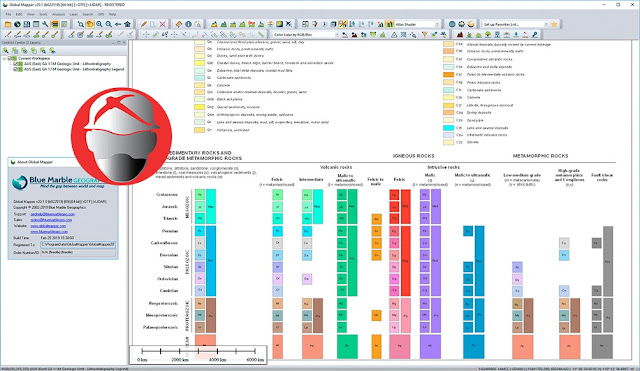This screenshot has width=640, height=371.
Task: Toggle Lithostratigraphy Legend layer checkbox
Action: (x=16, y=69)
